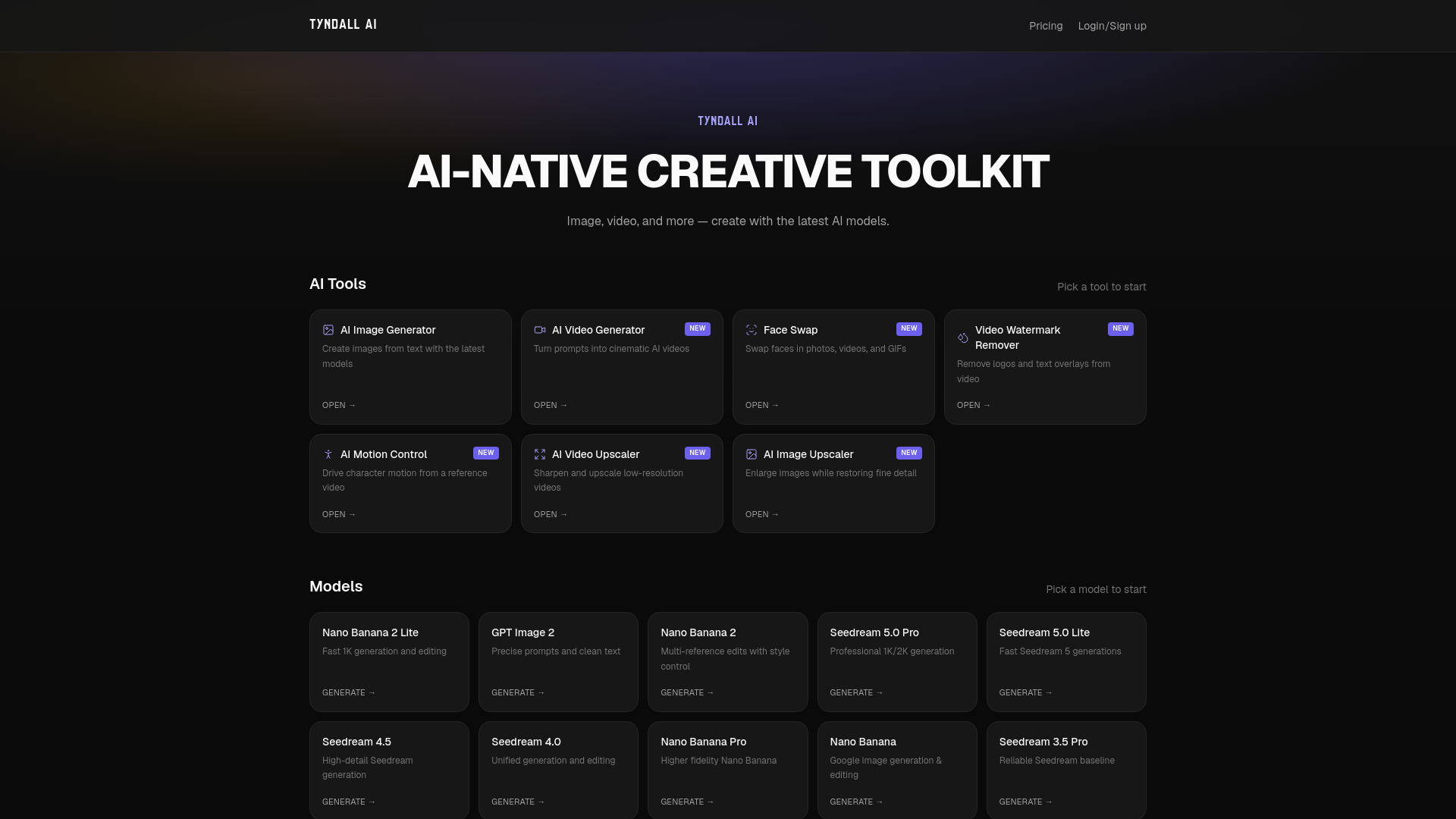Click 'Reliable Seedream baseline' description

click(1057, 761)
